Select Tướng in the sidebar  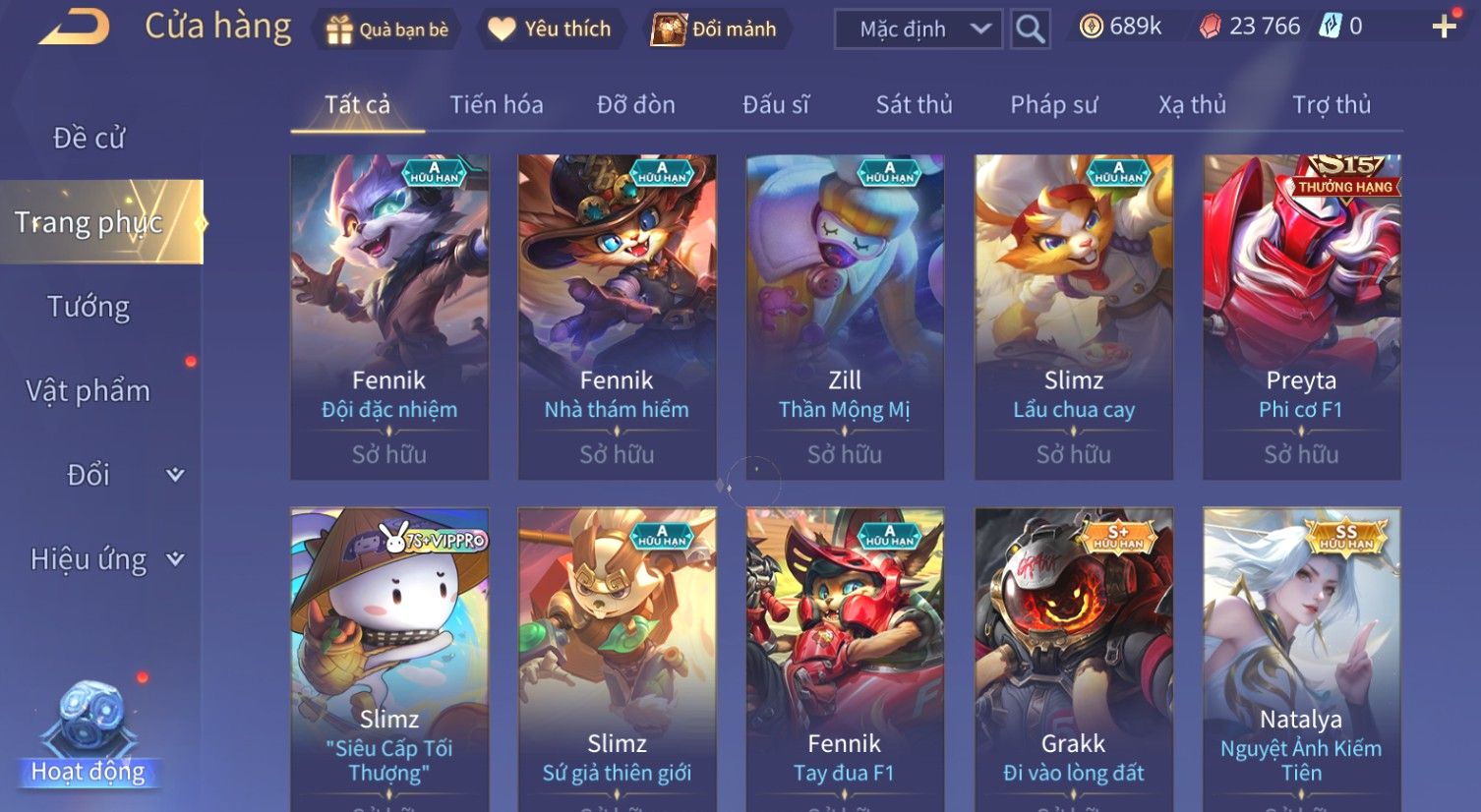coord(89,307)
